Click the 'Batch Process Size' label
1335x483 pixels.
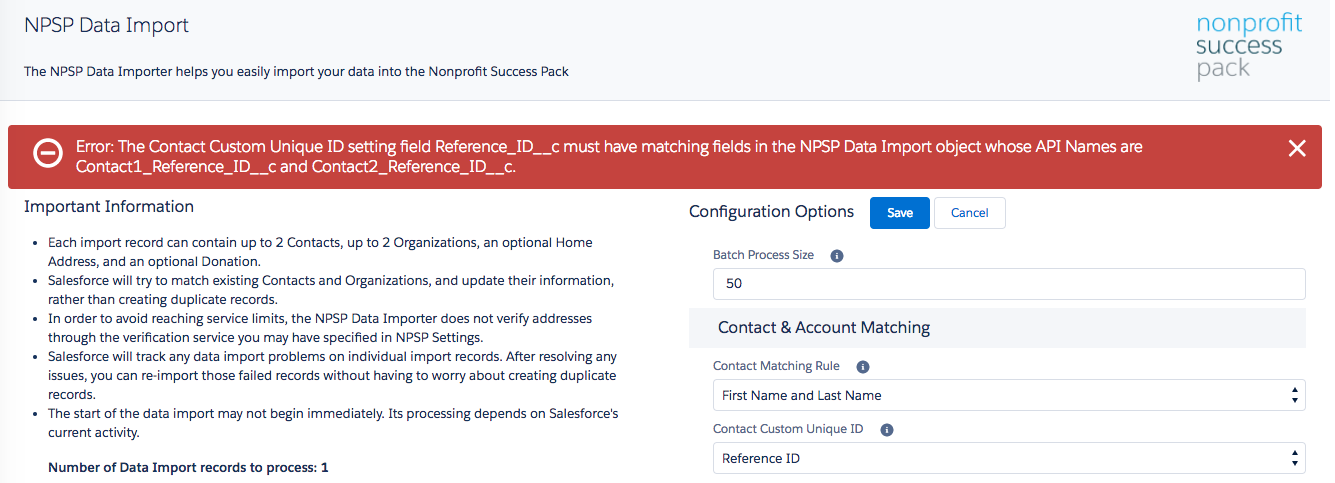click(x=763, y=255)
